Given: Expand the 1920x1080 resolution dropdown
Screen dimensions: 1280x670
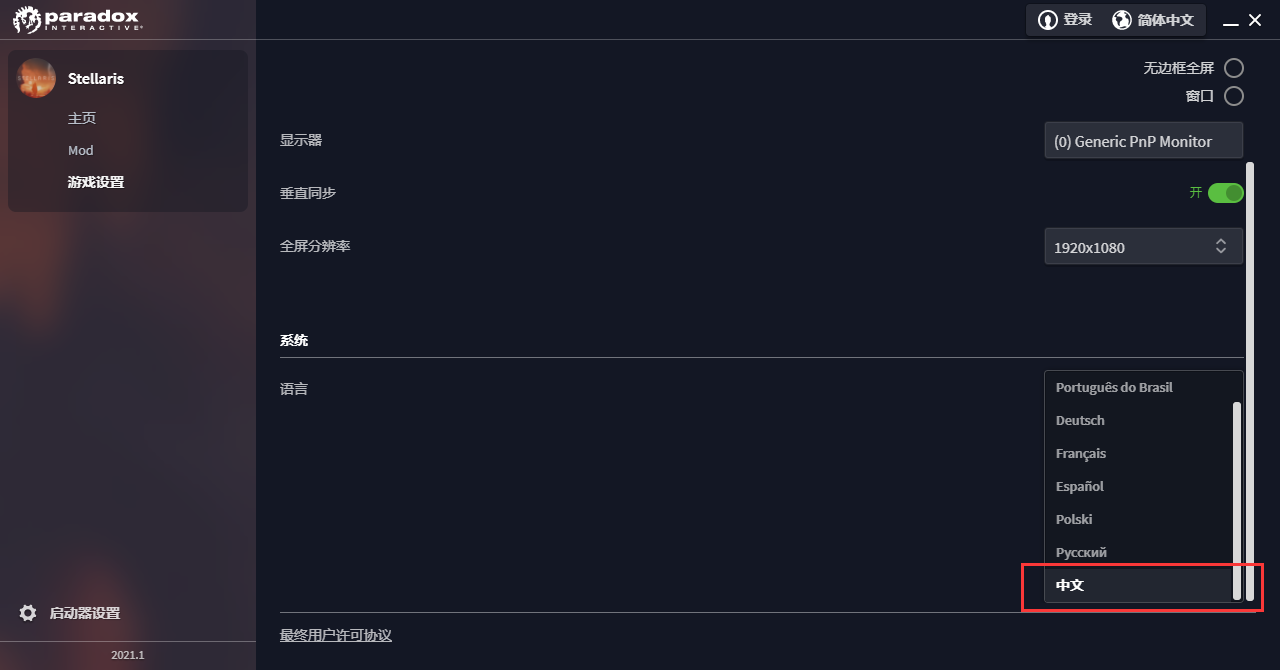Looking at the screenshot, I should click(x=1143, y=247).
